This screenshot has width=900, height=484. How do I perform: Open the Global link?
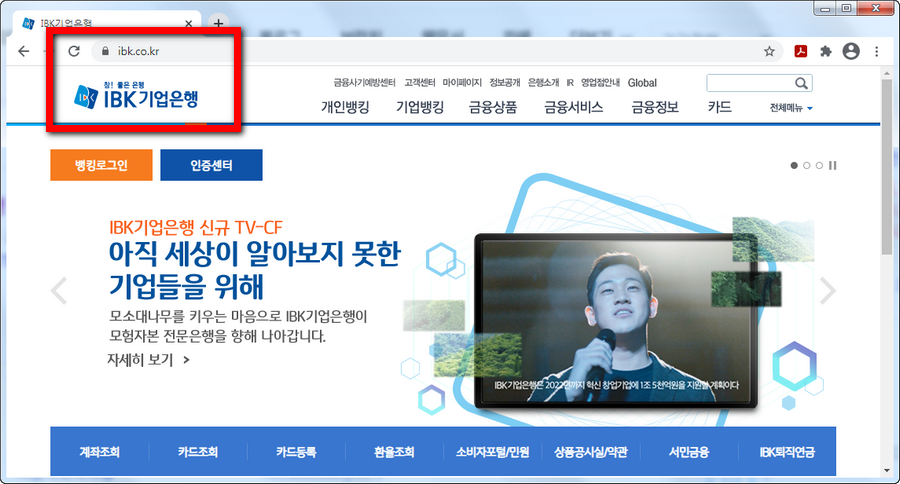click(x=642, y=83)
